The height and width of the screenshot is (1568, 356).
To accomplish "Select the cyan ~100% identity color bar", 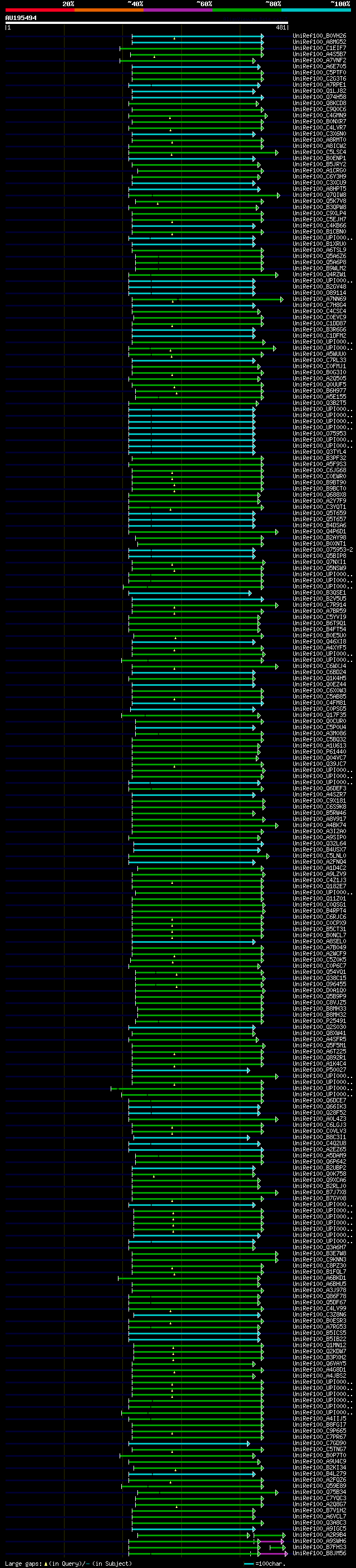I will tap(316, 10).
